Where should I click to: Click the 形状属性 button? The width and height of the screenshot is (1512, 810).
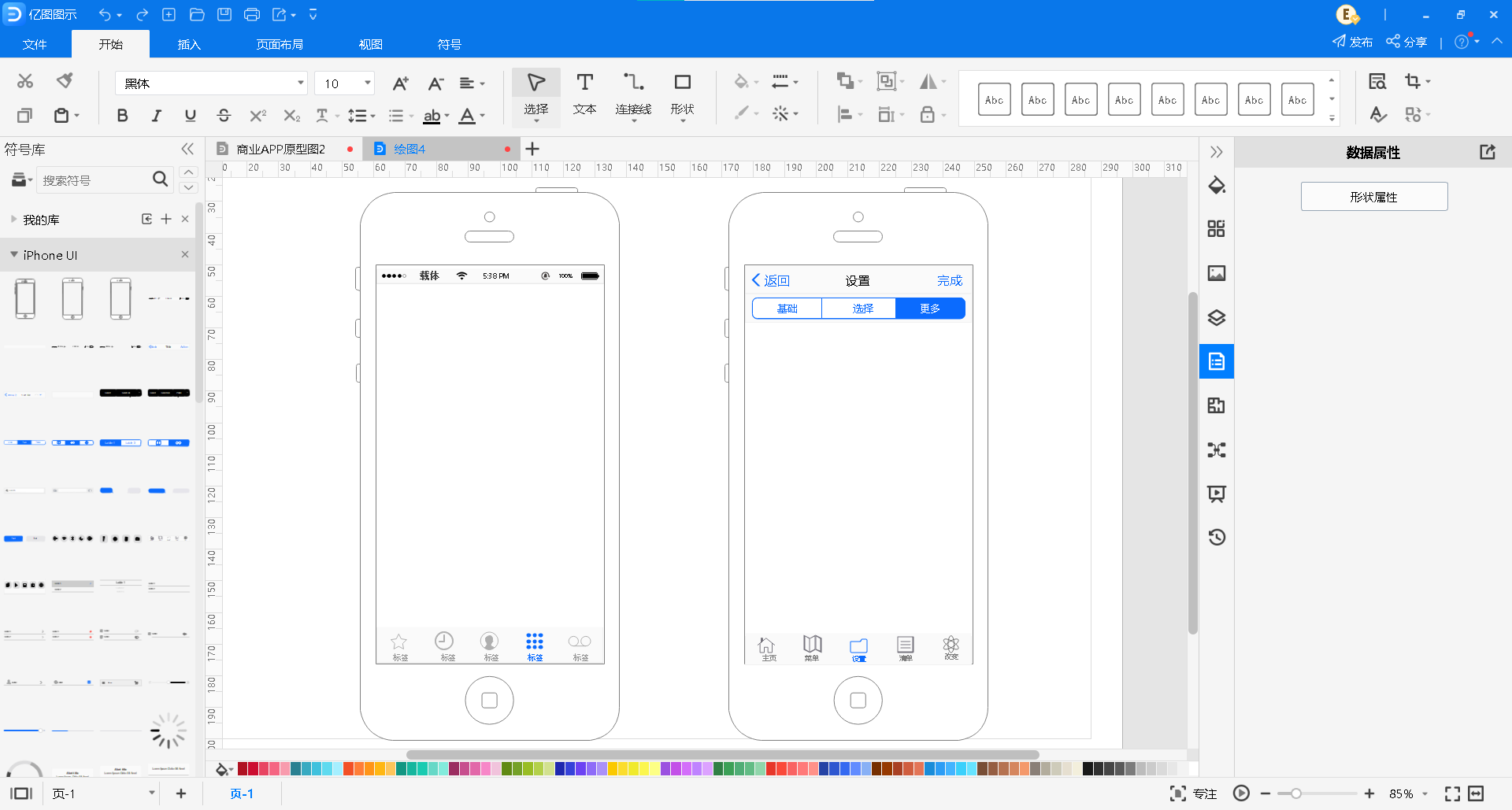tap(1374, 197)
